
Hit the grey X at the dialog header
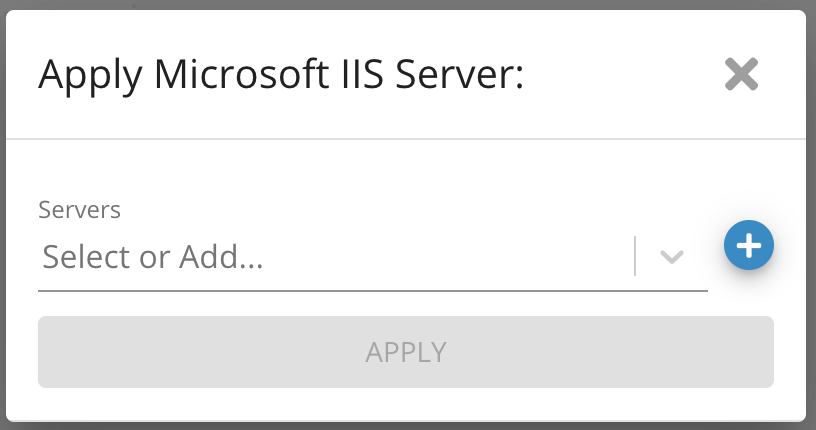[x=741, y=75]
